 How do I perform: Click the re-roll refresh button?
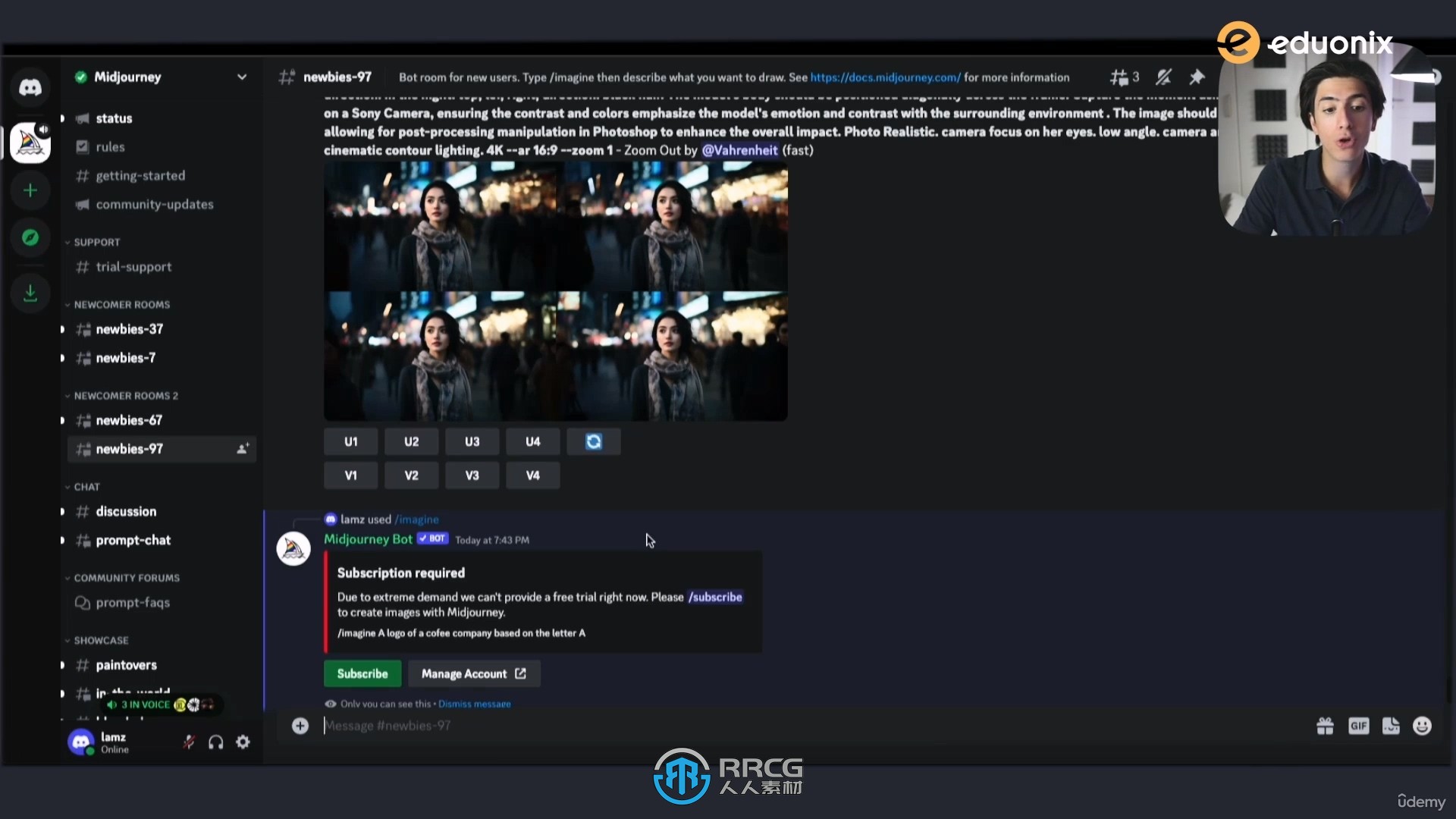coord(594,441)
